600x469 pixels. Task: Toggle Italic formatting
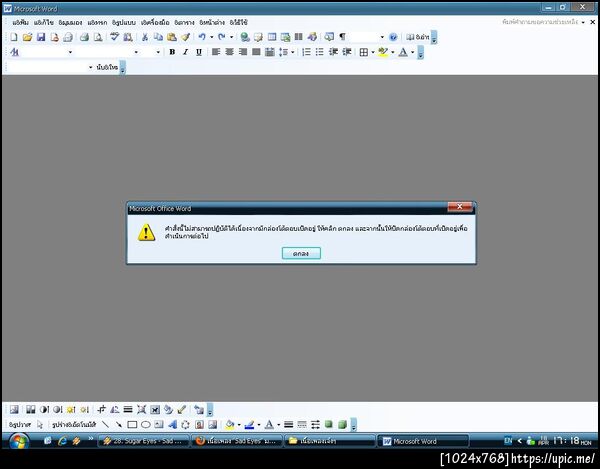[186, 52]
